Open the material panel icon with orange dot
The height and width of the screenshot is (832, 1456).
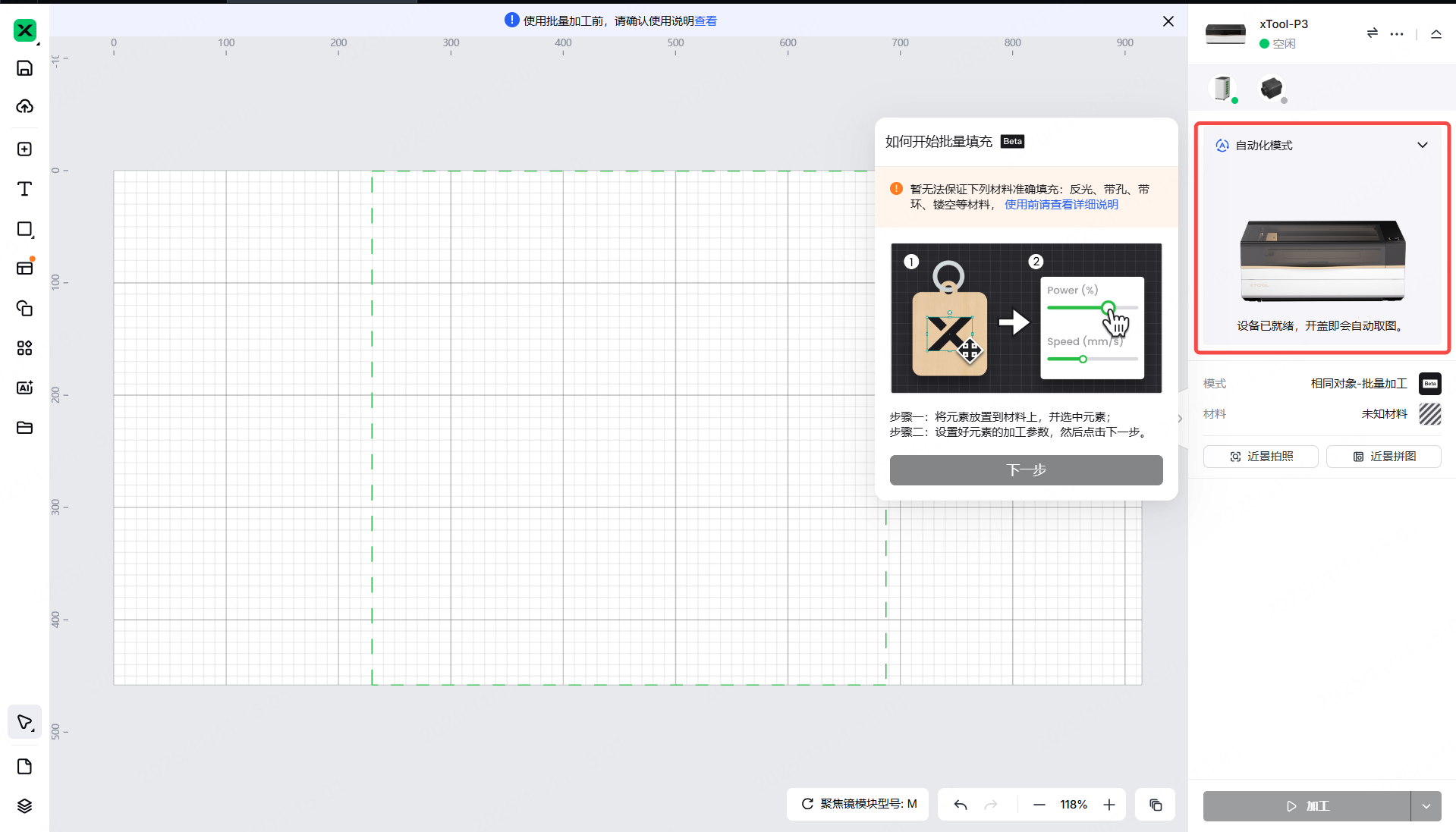[x=25, y=267]
